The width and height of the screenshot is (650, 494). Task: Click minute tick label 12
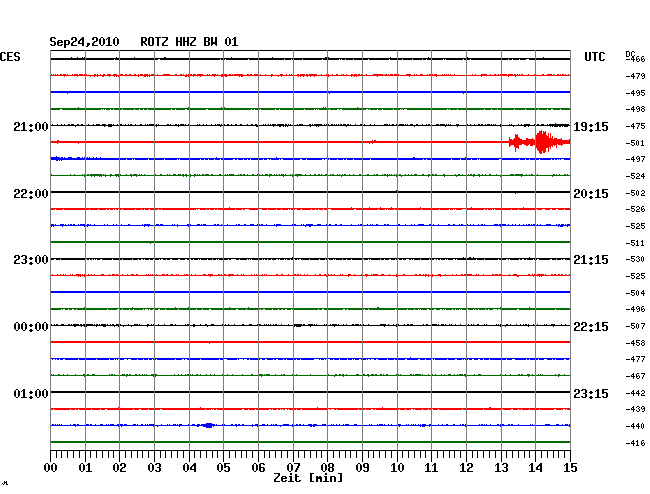466,468
